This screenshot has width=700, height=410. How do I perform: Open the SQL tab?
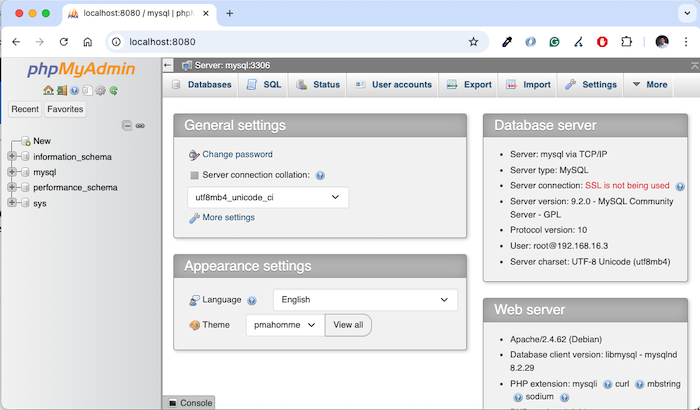coord(263,85)
